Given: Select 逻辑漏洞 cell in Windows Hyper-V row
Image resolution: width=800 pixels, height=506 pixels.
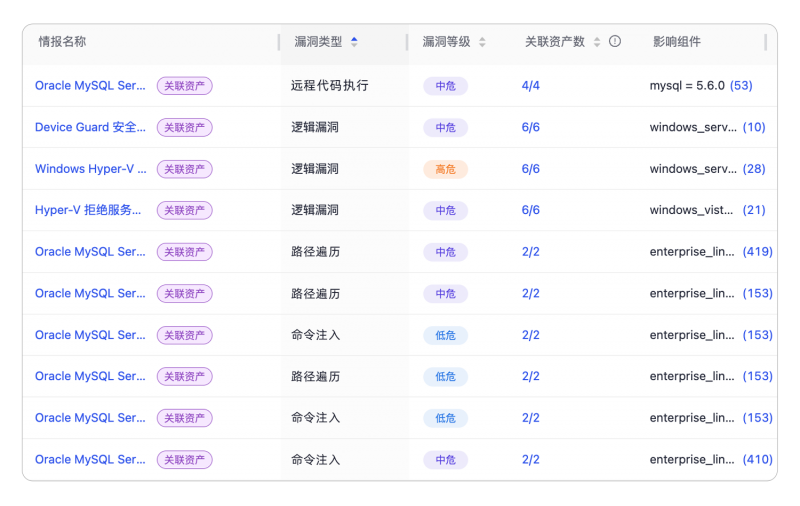Looking at the screenshot, I should (315, 169).
